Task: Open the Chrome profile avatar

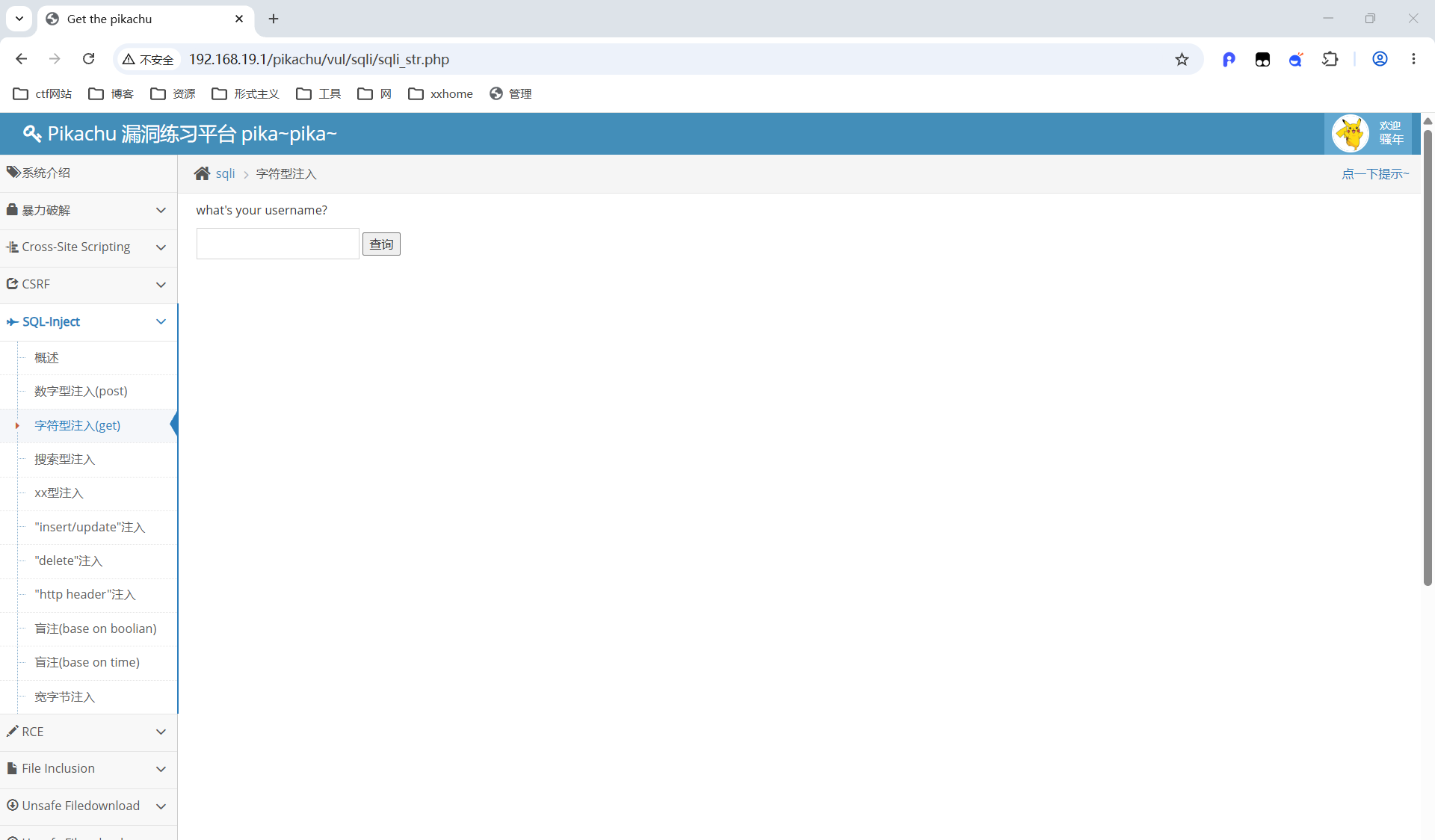Action: tap(1380, 59)
